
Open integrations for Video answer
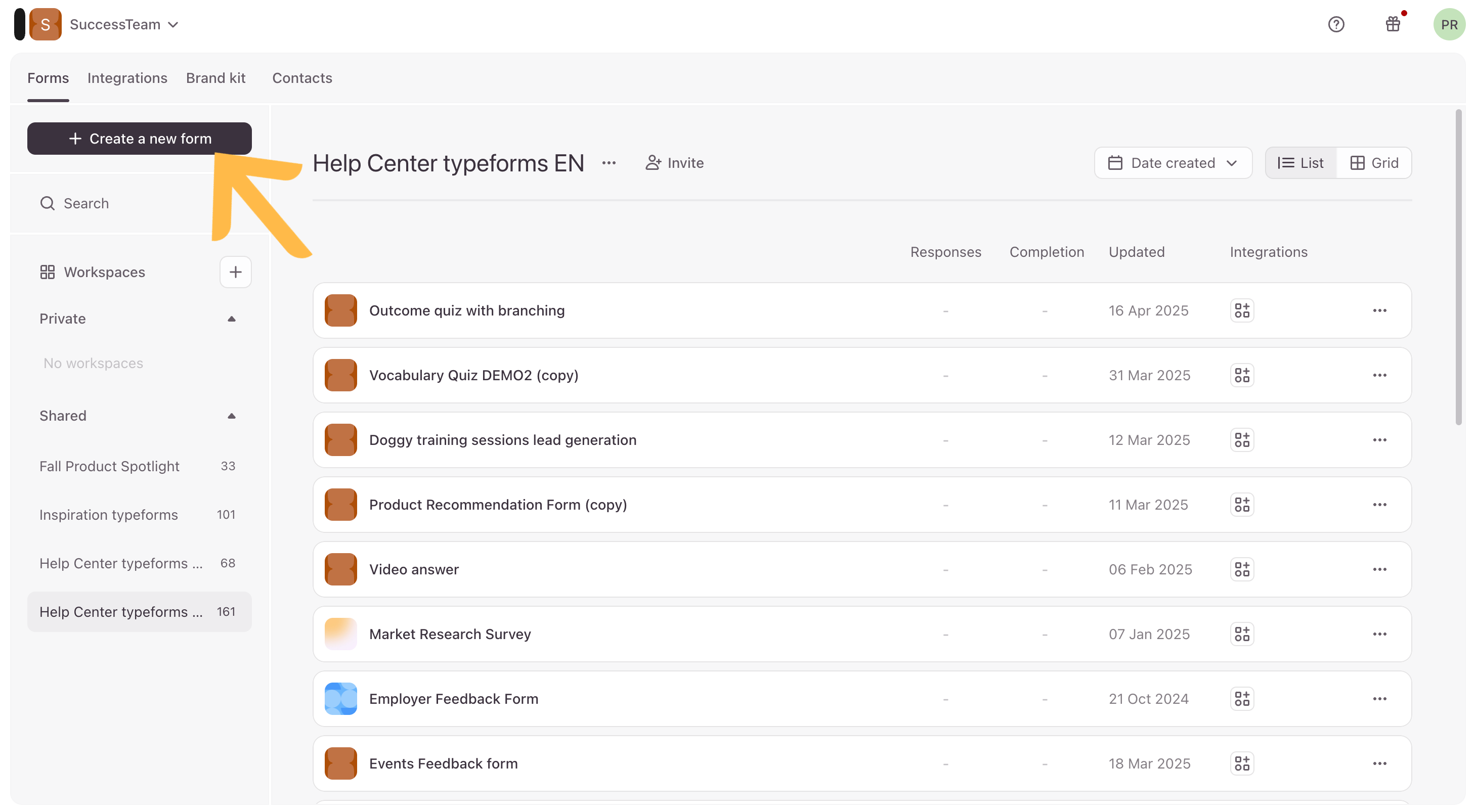tap(1242, 569)
